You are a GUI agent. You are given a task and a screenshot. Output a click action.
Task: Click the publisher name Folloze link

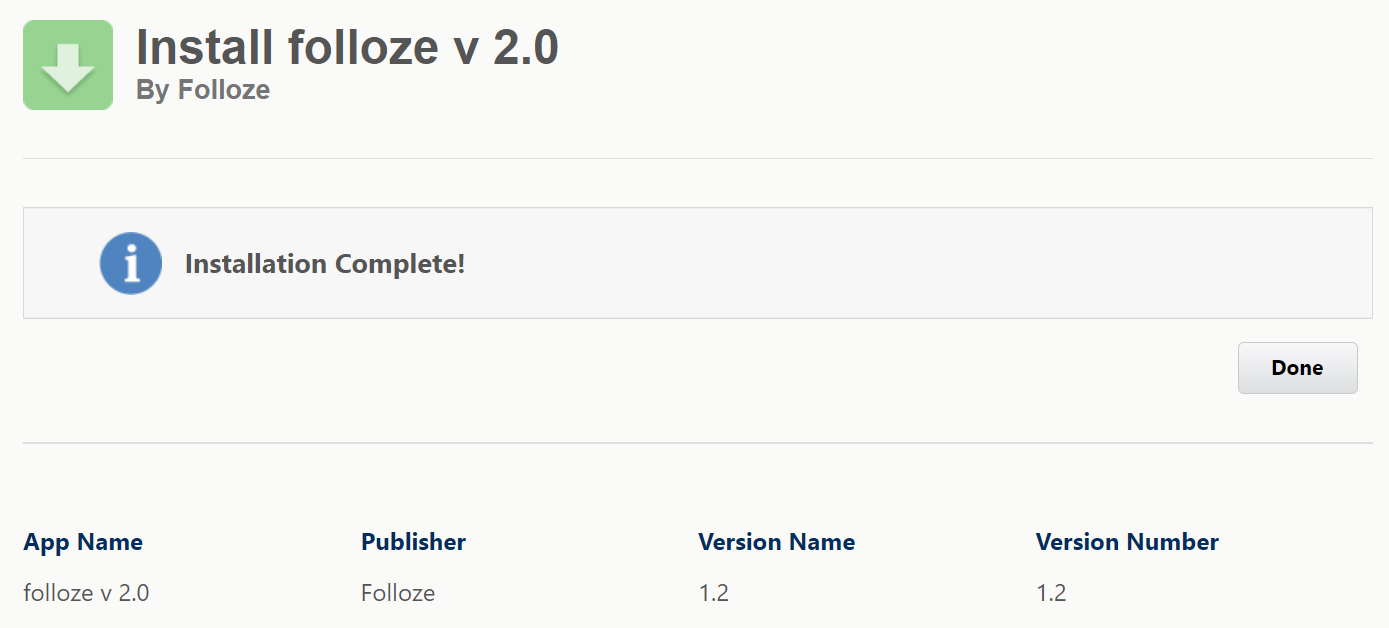397,592
